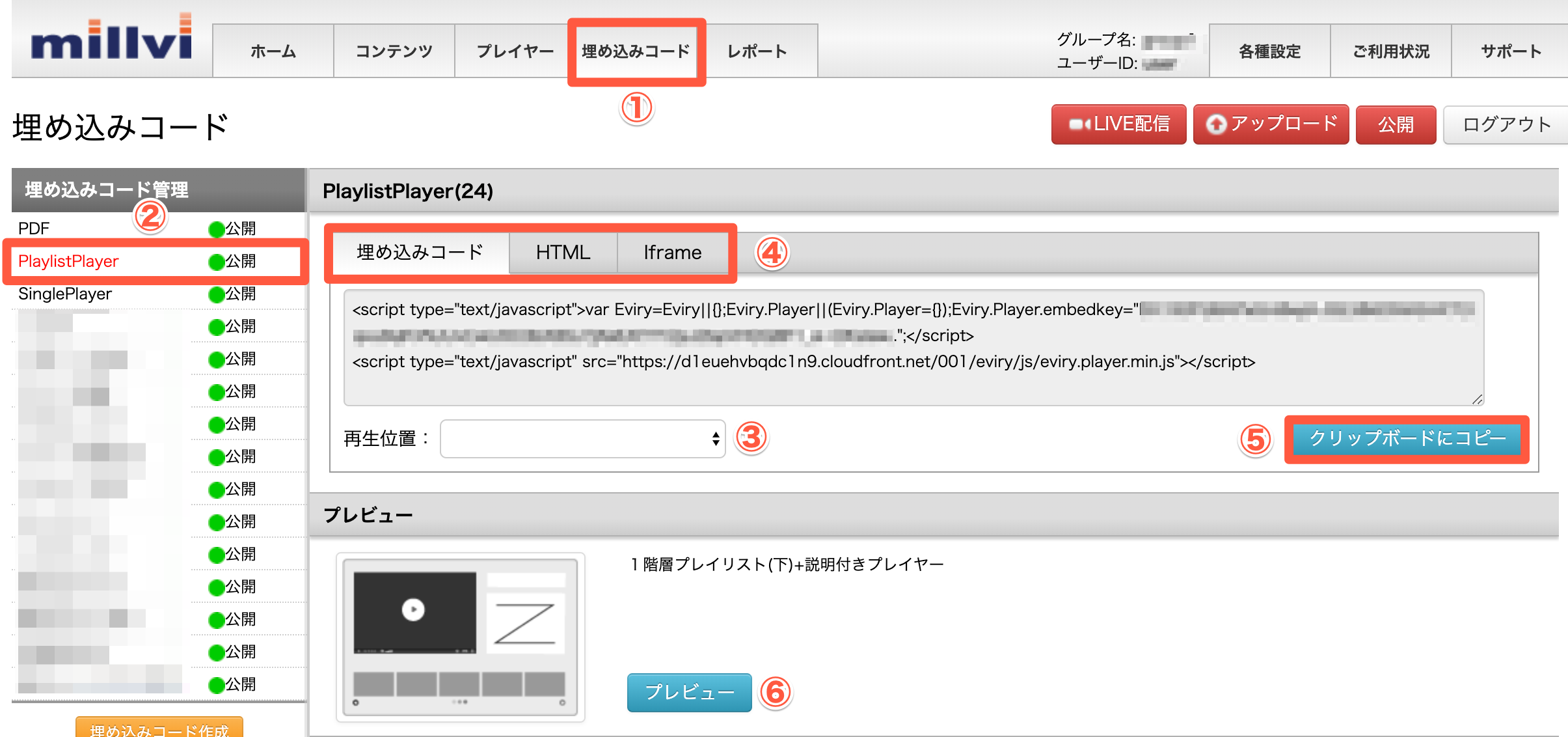1568x737 pixels.
Task: Click the blue プレビュー button
Action: pos(689,692)
